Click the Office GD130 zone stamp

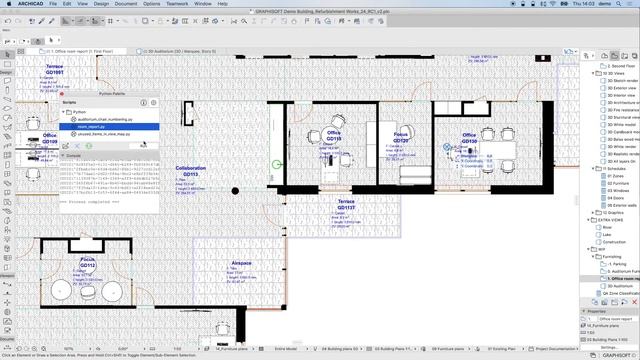pyautogui.click(x=469, y=138)
